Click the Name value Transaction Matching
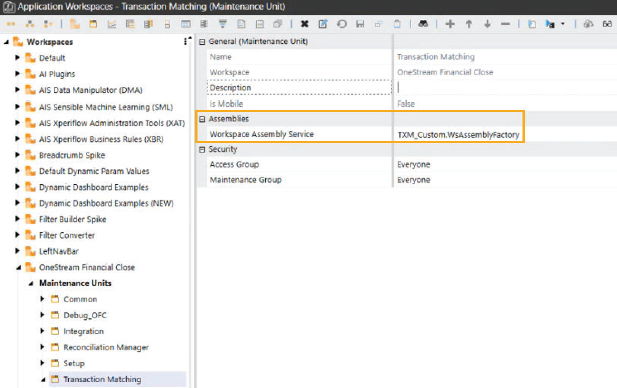This screenshot has width=617, height=388. coord(436,57)
